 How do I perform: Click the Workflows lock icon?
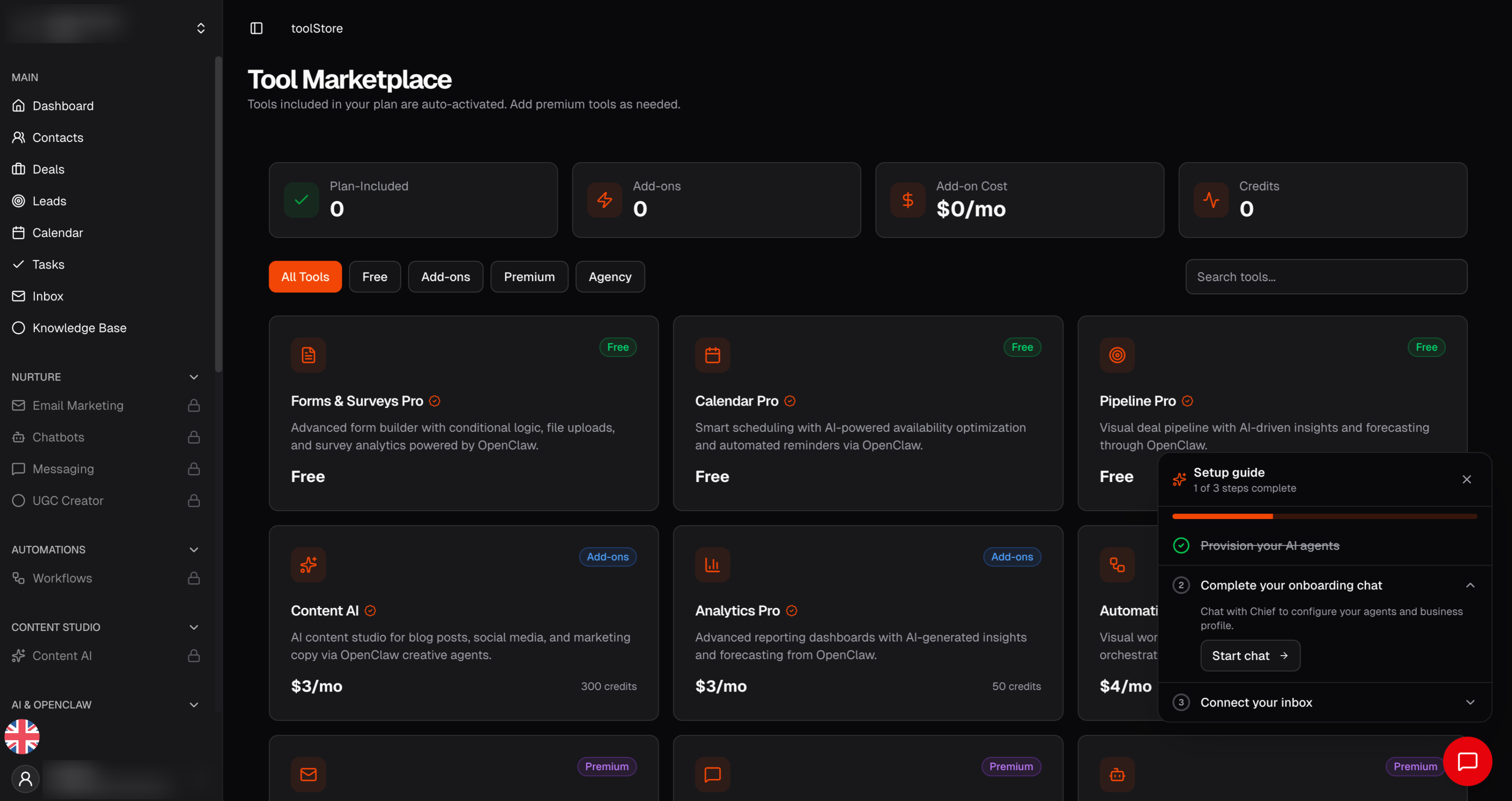click(194, 578)
